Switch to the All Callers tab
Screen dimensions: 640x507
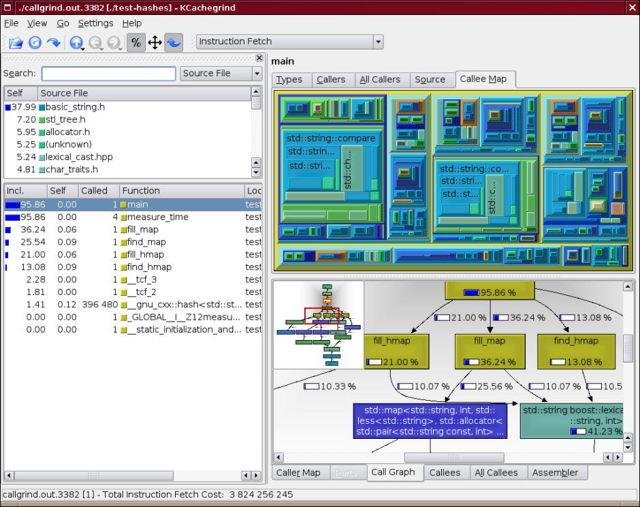(x=380, y=80)
